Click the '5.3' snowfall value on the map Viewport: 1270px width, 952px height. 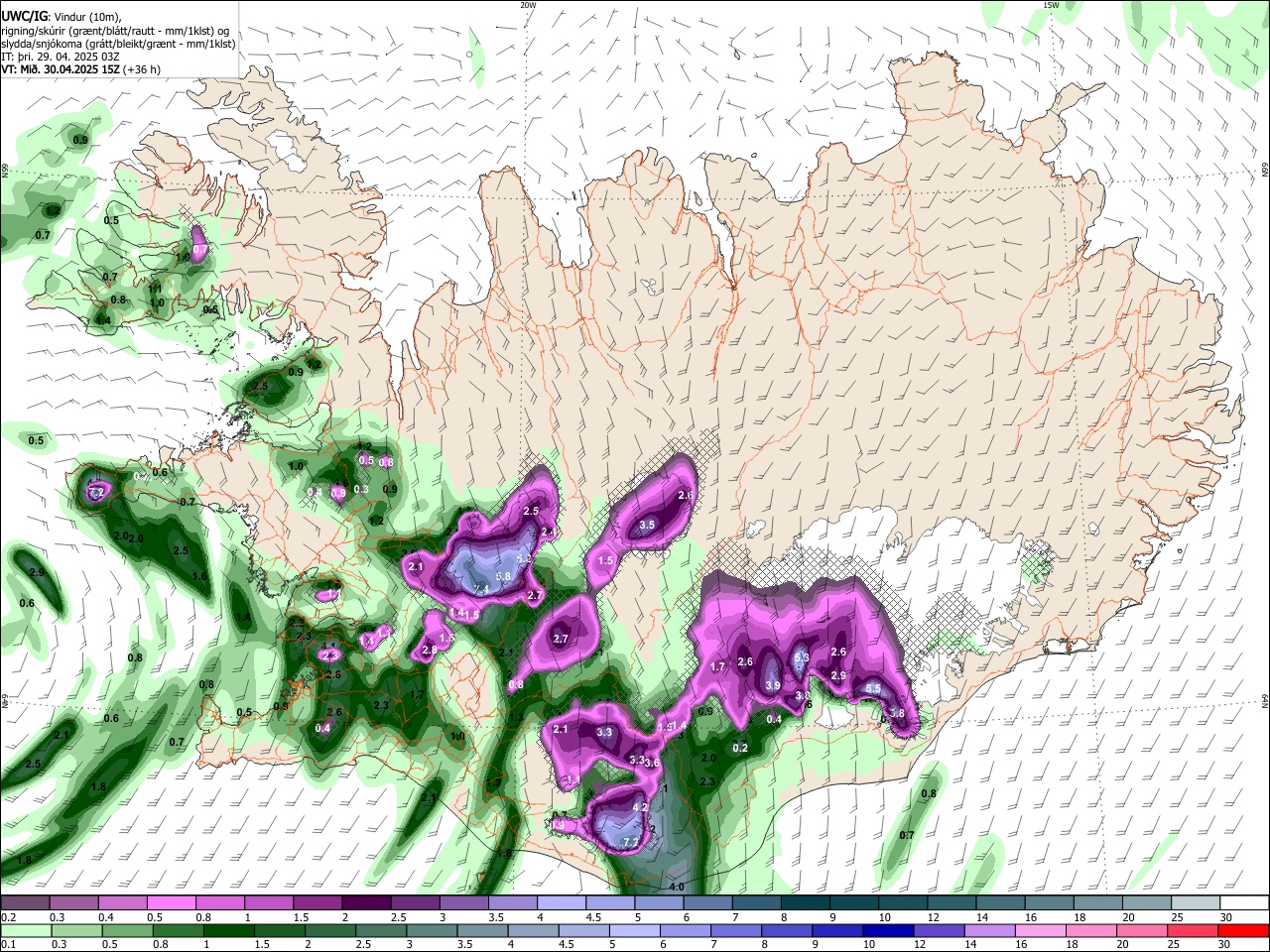click(x=803, y=658)
